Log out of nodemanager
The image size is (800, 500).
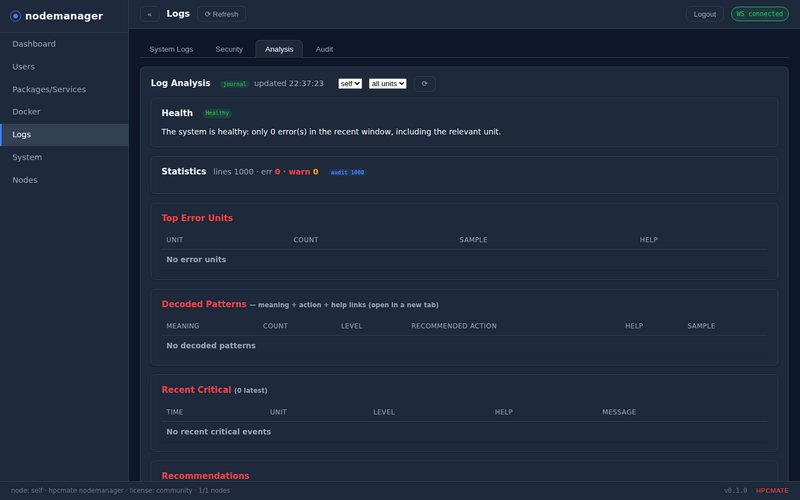[705, 14]
